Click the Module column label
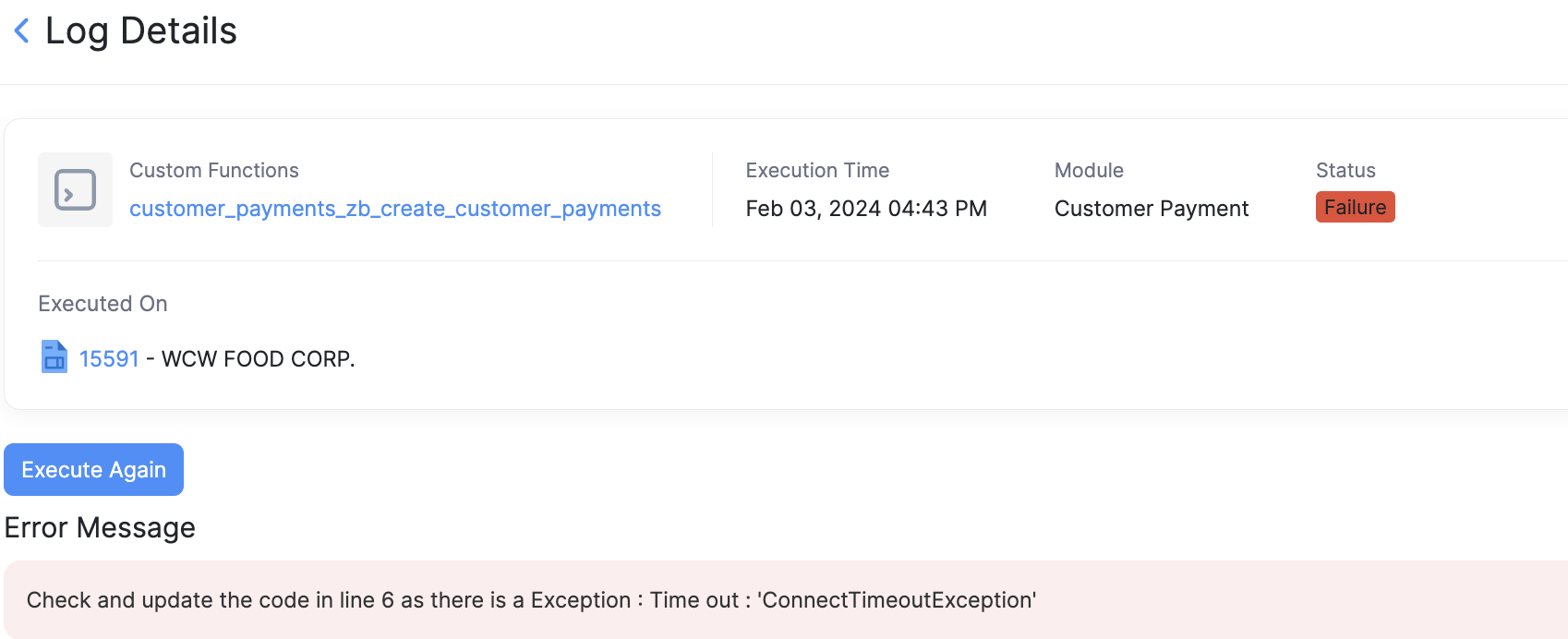This screenshot has width=1568, height=639. pyautogui.click(x=1089, y=170)
